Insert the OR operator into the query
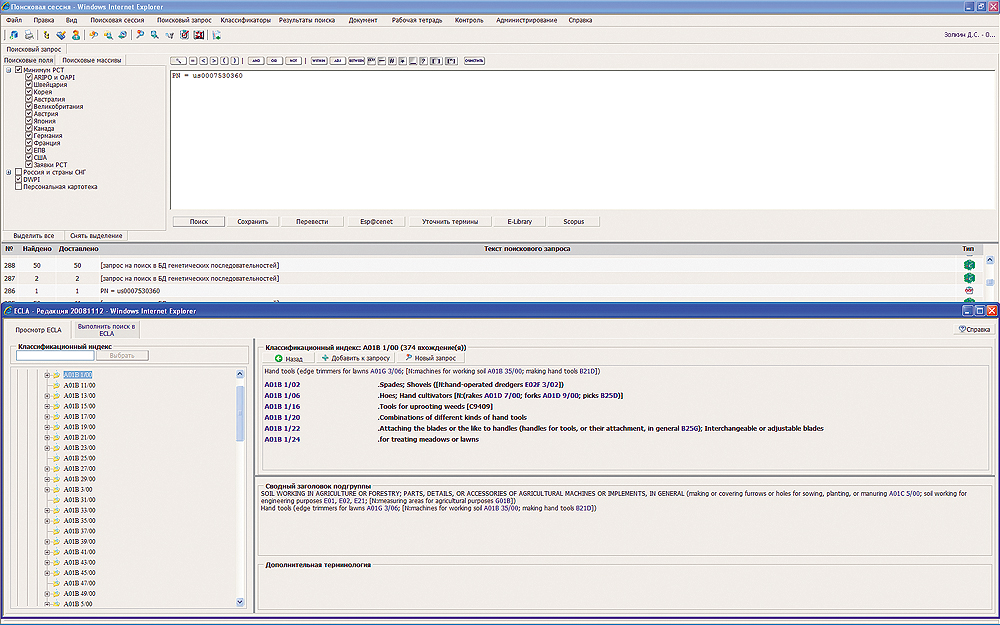1000x625 pixels. 275,60
